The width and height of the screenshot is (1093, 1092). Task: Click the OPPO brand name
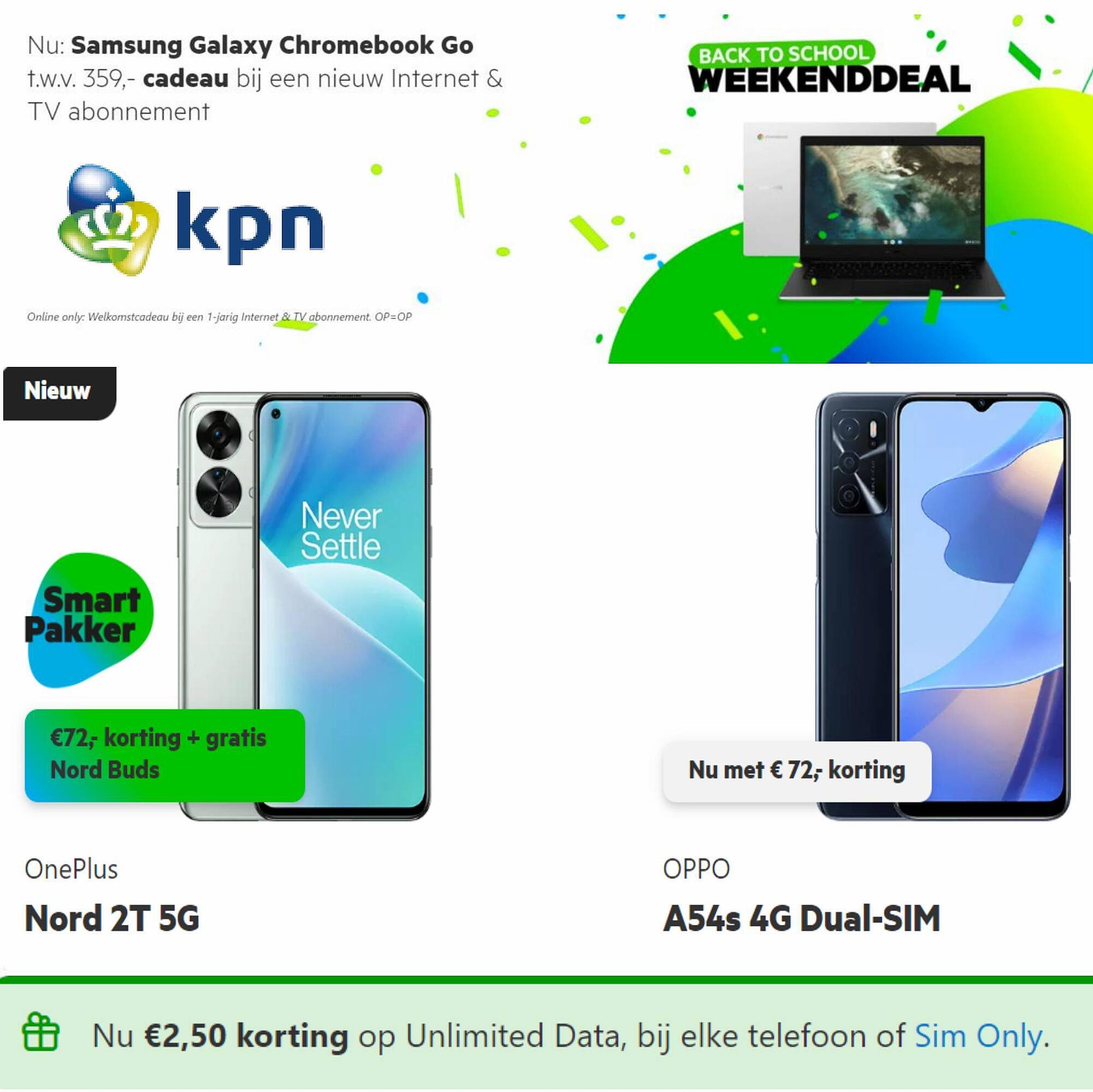[696, 869]
